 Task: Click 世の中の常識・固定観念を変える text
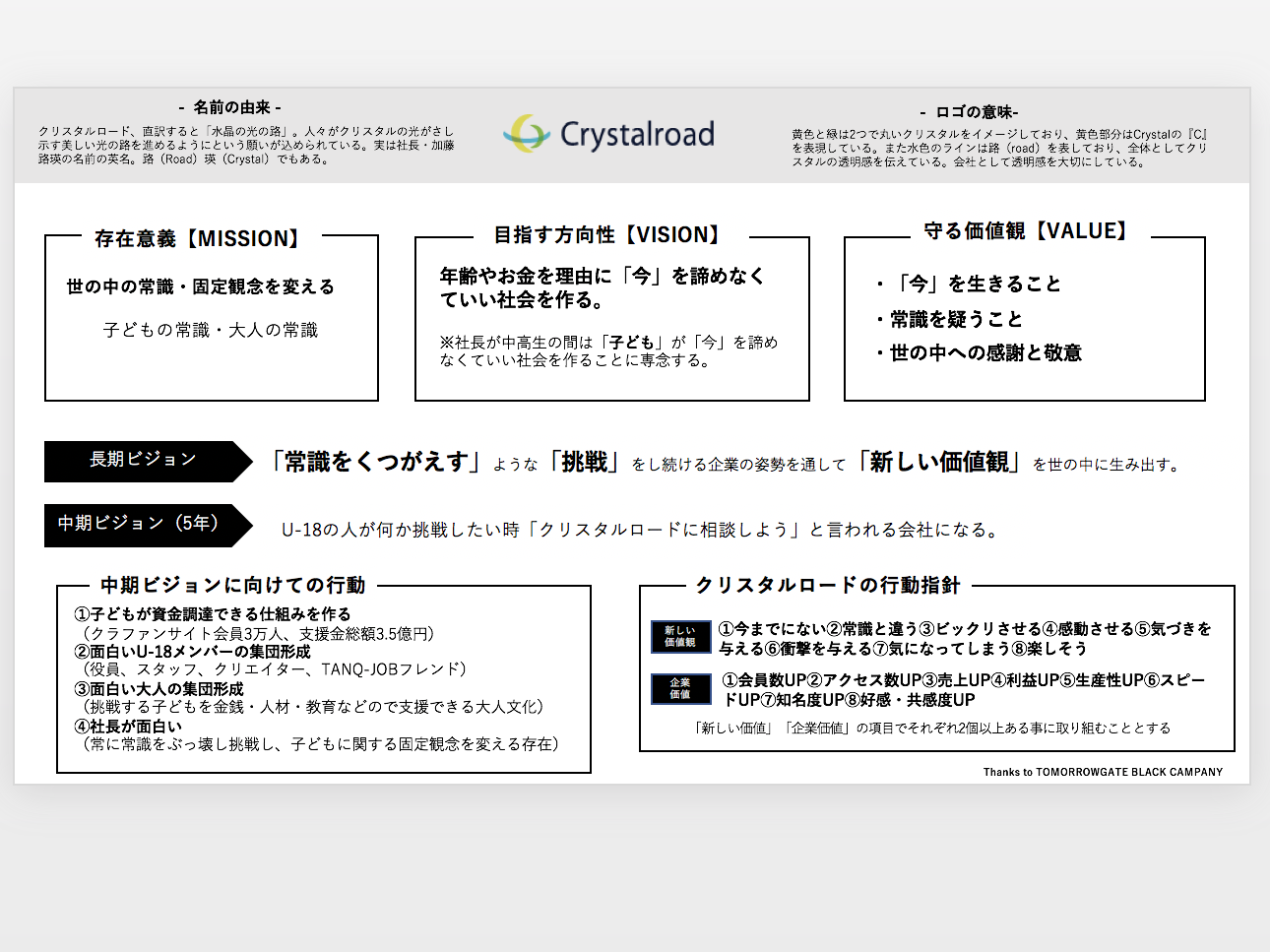pos(201,286)
